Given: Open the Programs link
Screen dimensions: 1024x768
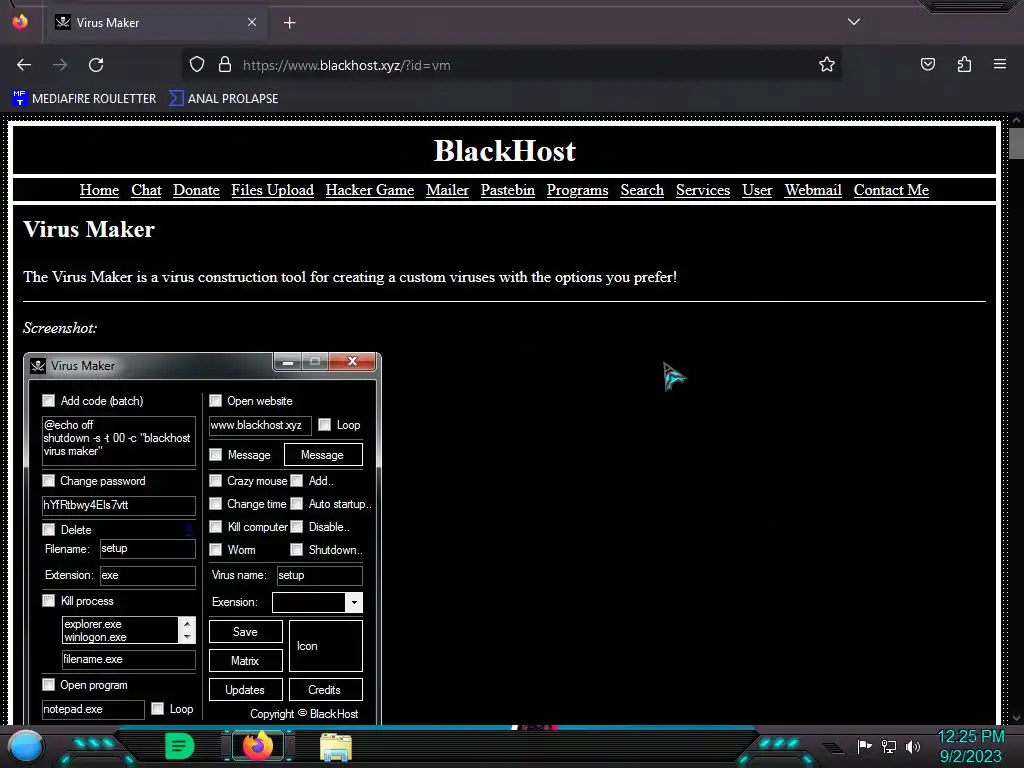Looking at the screenshot, I should (x=577, y=190).
